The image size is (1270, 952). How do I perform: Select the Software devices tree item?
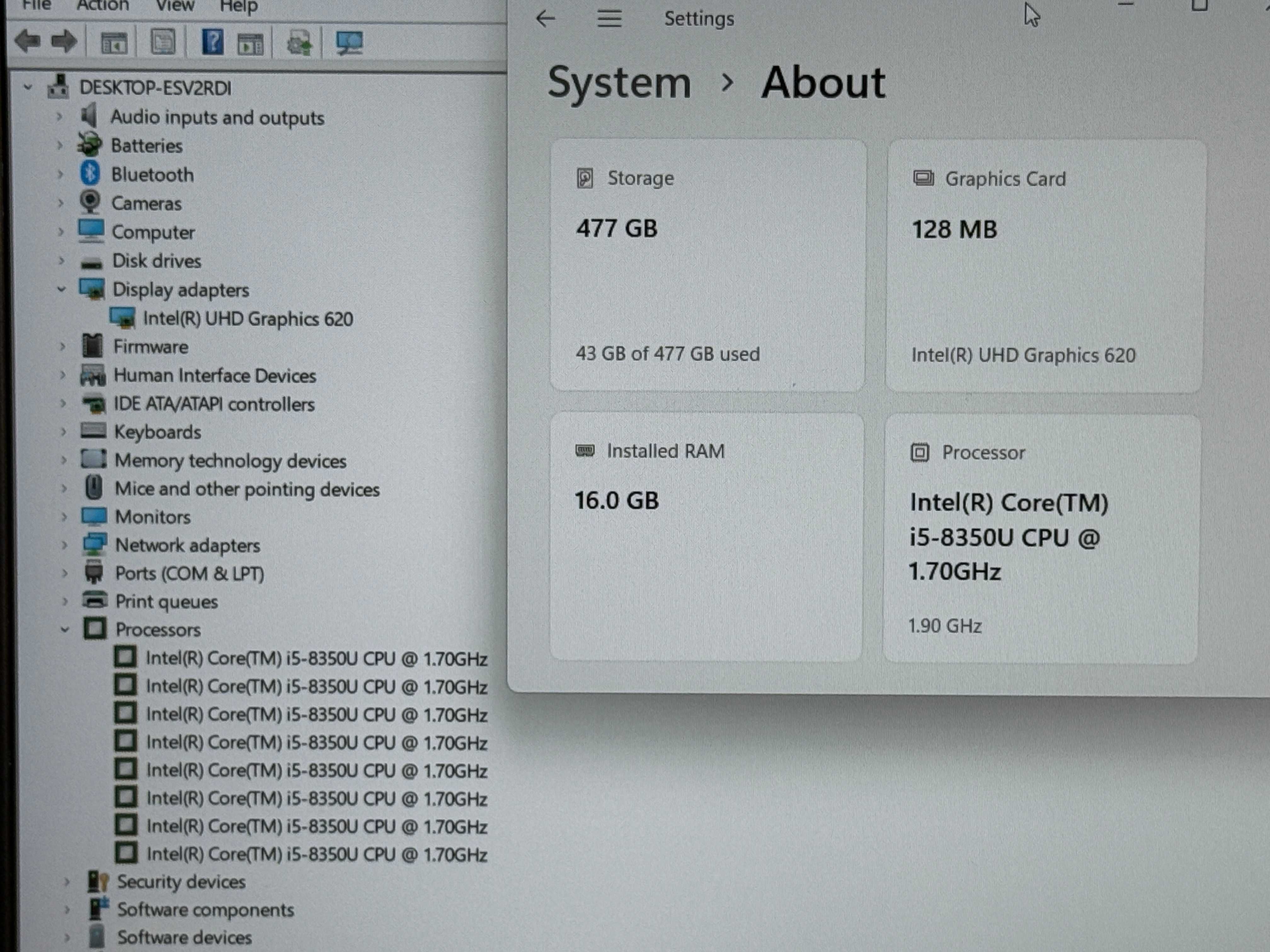click(x=184, y=937)
